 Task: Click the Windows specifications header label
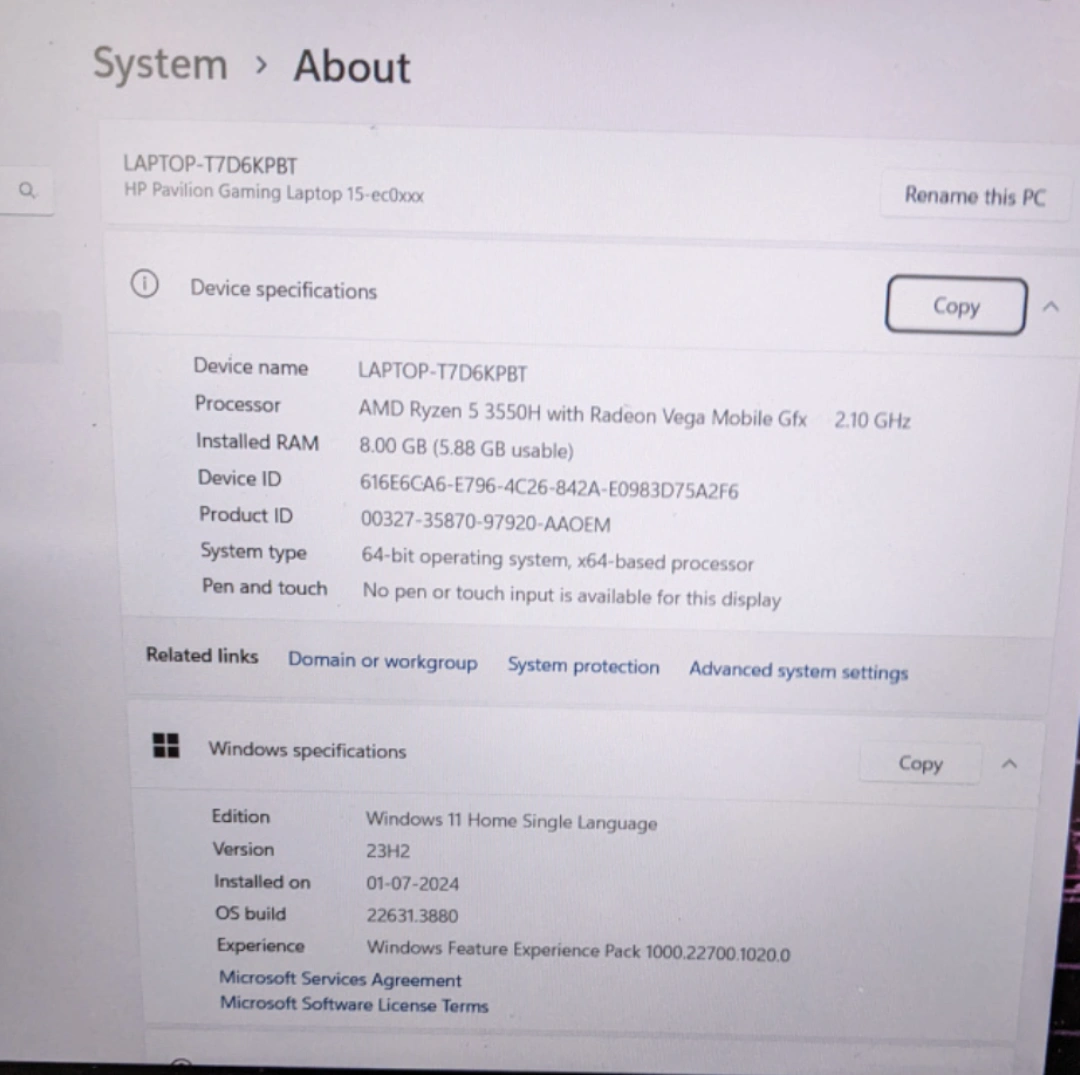click(x=307, y=750)
